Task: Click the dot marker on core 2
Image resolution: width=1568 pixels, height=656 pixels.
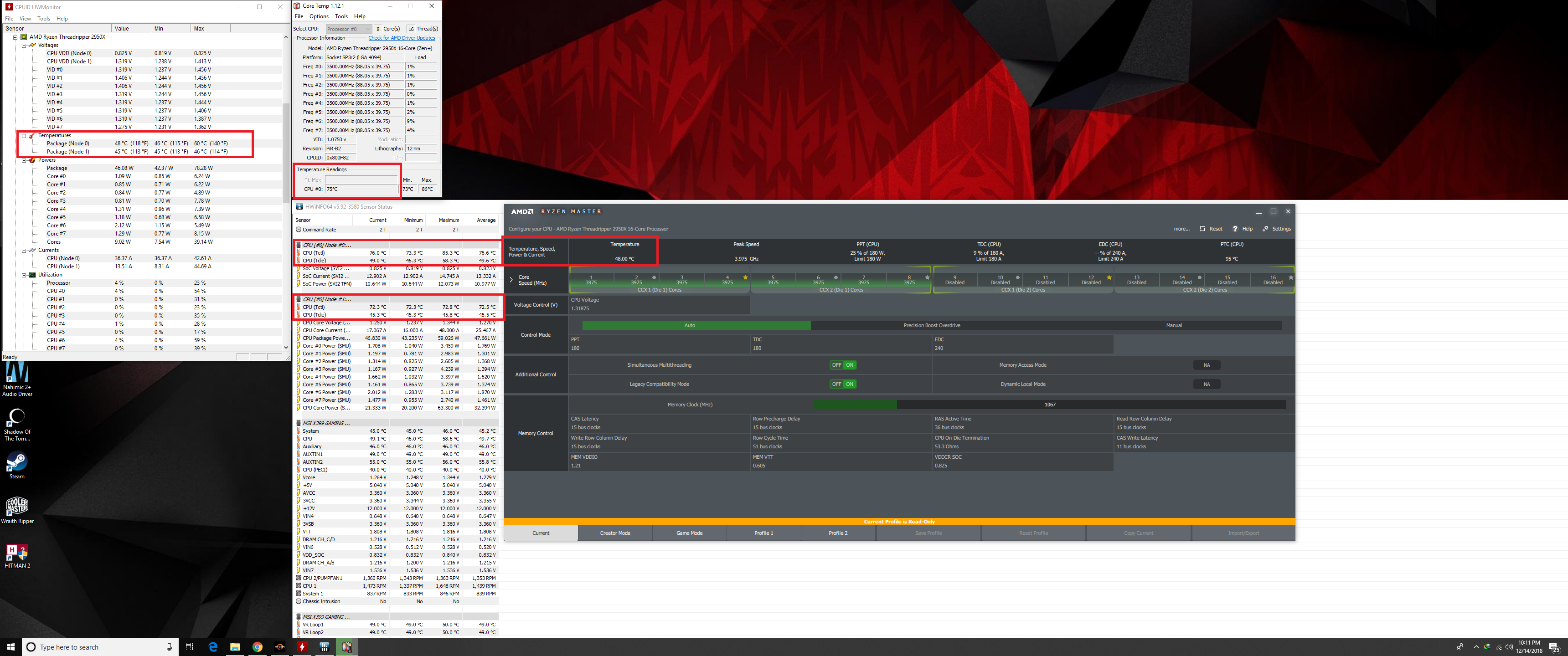Action: (655, 277)
